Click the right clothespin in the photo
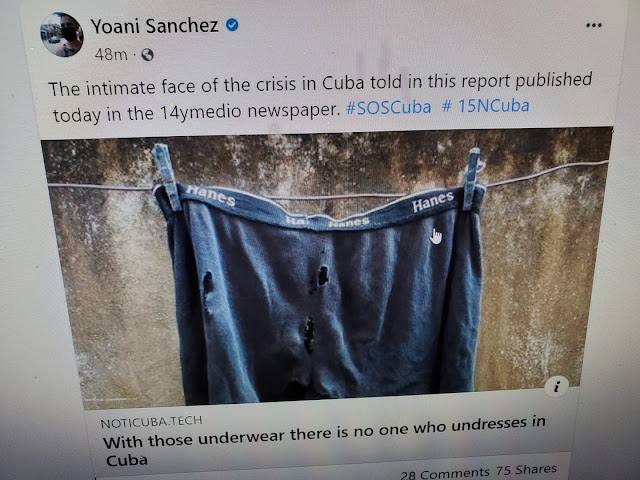The height and width of the screenshot is (480, 640). pos(472,178)
